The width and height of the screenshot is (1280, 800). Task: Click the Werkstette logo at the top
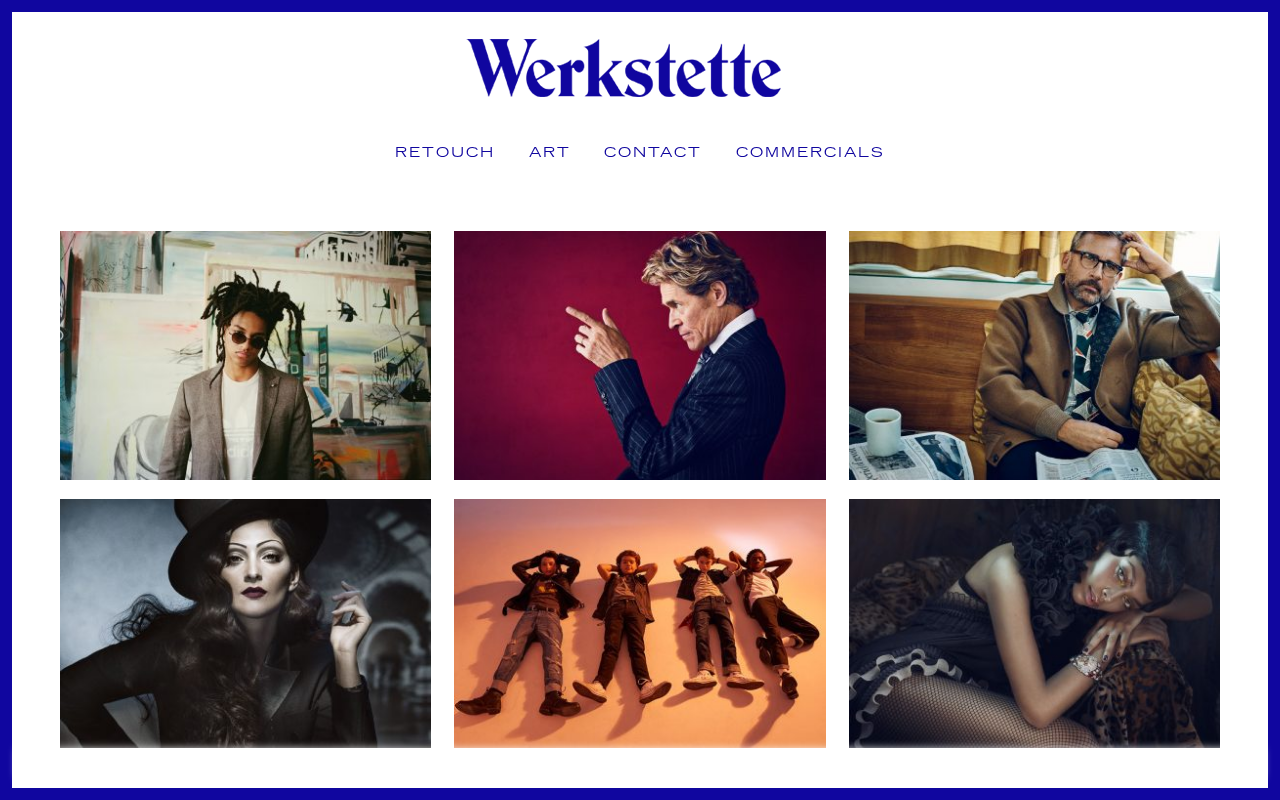click(624, 68)
